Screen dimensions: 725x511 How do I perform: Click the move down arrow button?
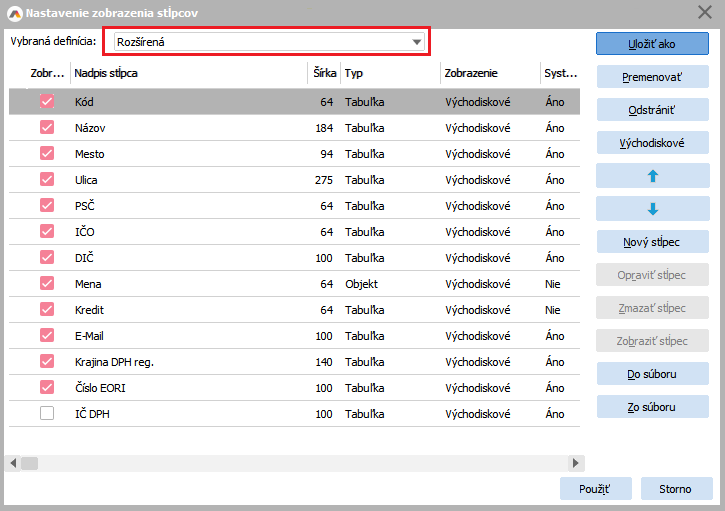tap(652, 208)
